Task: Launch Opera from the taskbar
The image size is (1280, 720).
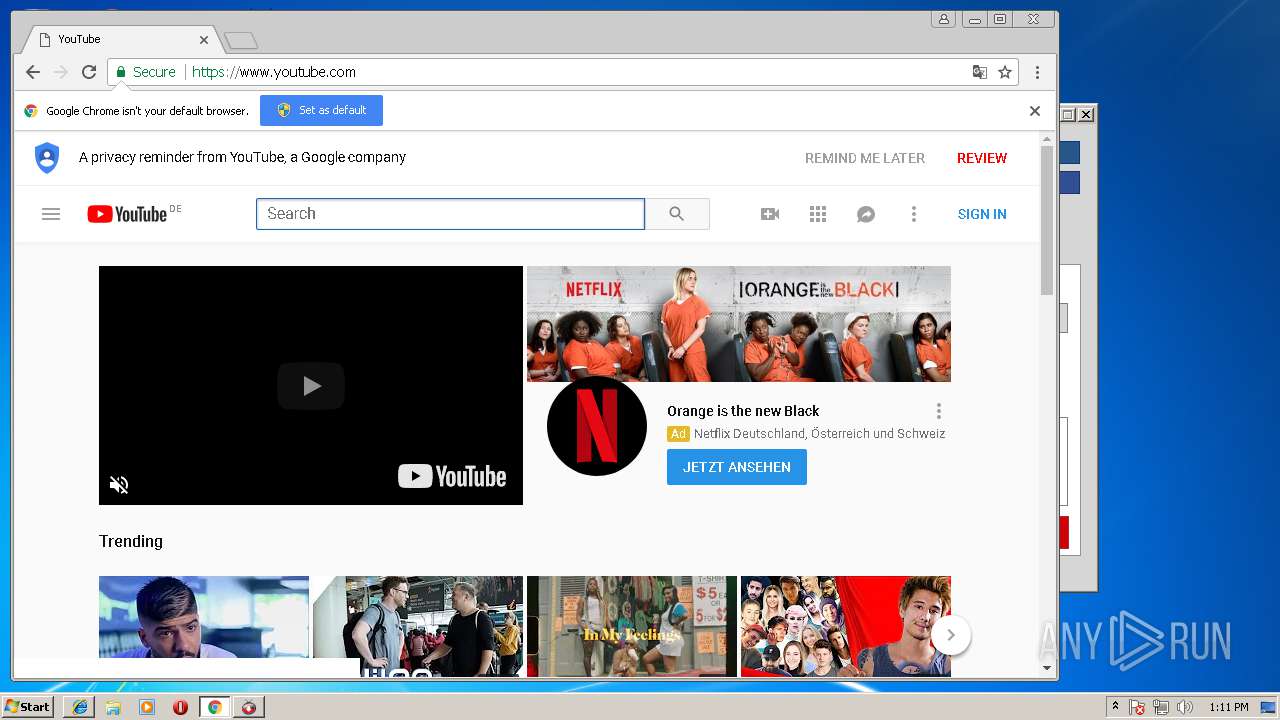Action: point(180,707)
